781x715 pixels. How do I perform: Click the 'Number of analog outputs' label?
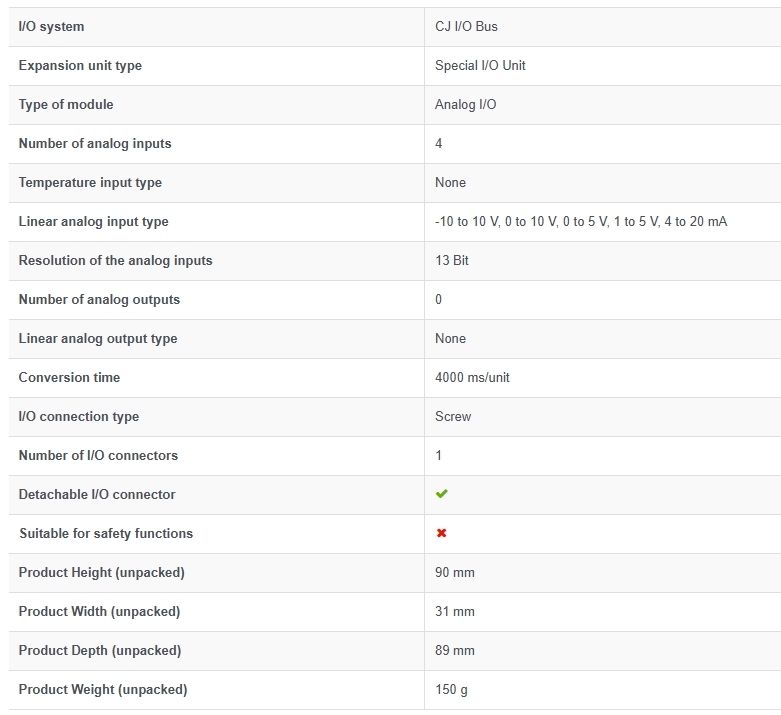(99, 299)
